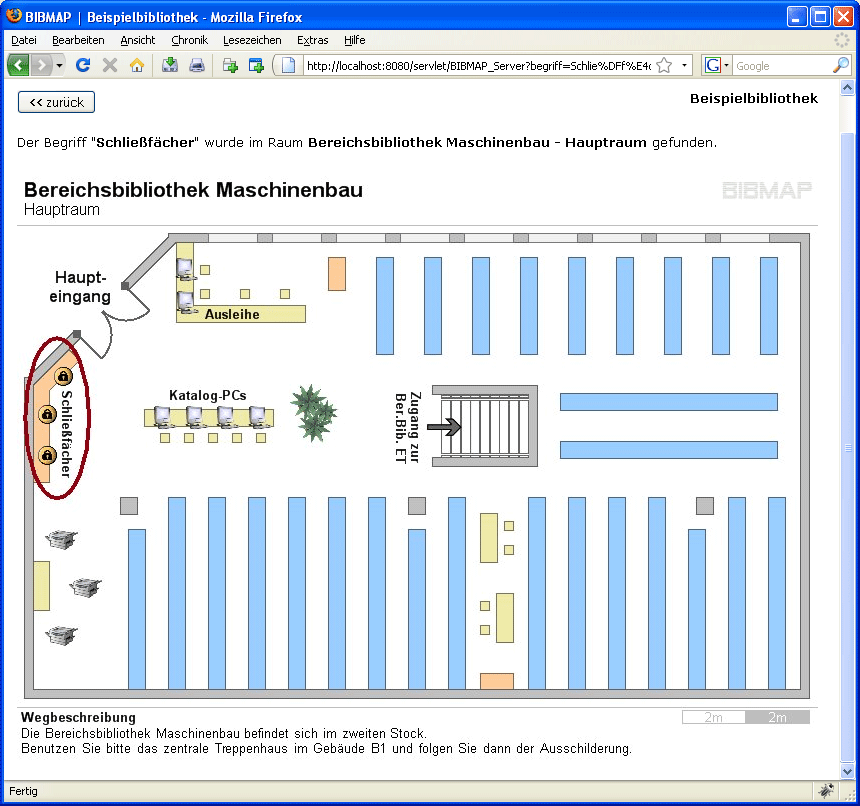Click into the Google search box

782,66
